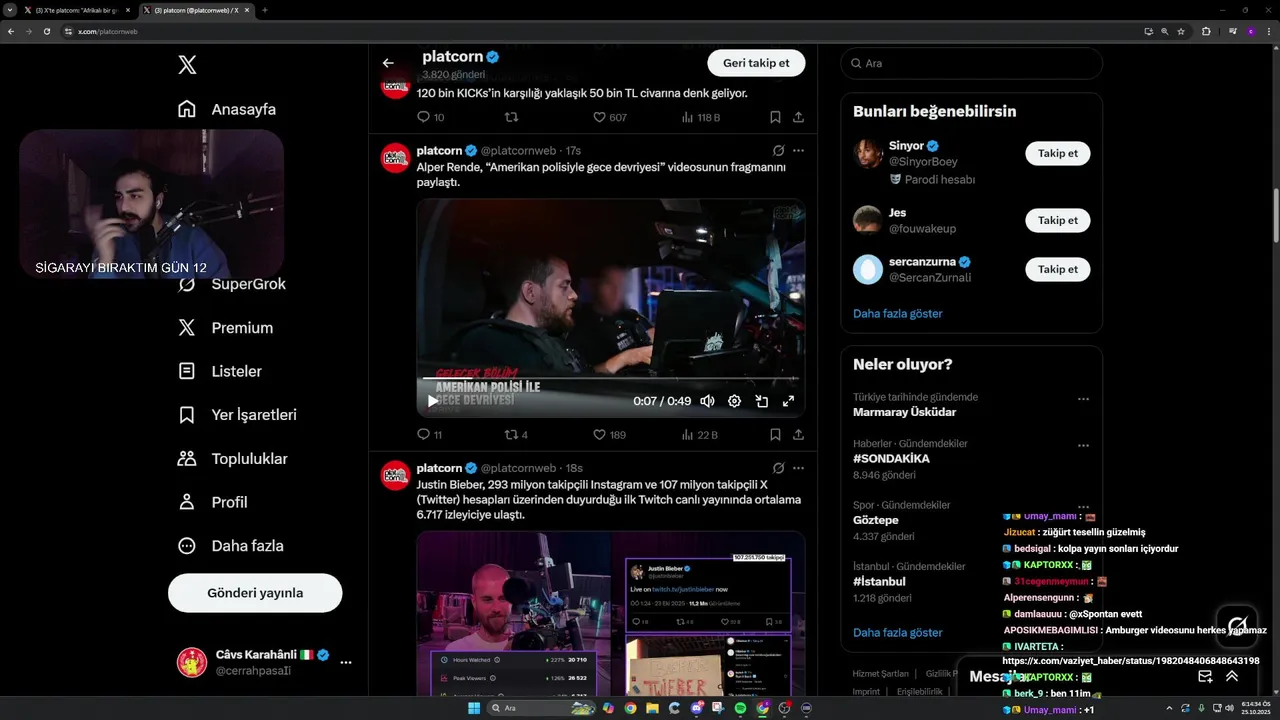Open a new browser tab
The image size is (1280, 720).
tap(264, 10)
